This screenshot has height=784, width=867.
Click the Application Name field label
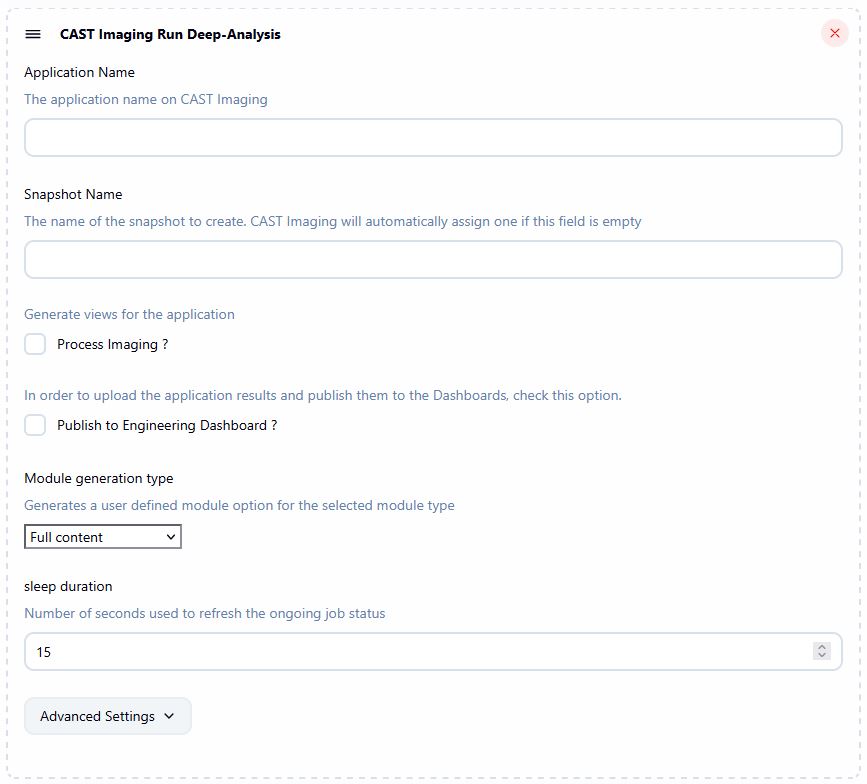[79, 72]
